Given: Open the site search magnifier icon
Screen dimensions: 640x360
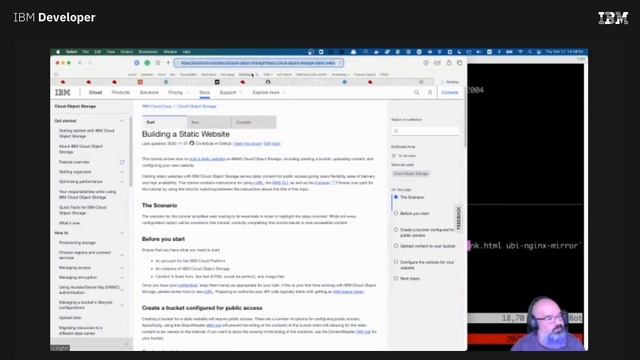Looking at the screenshot, I should [x=416, y=93].
